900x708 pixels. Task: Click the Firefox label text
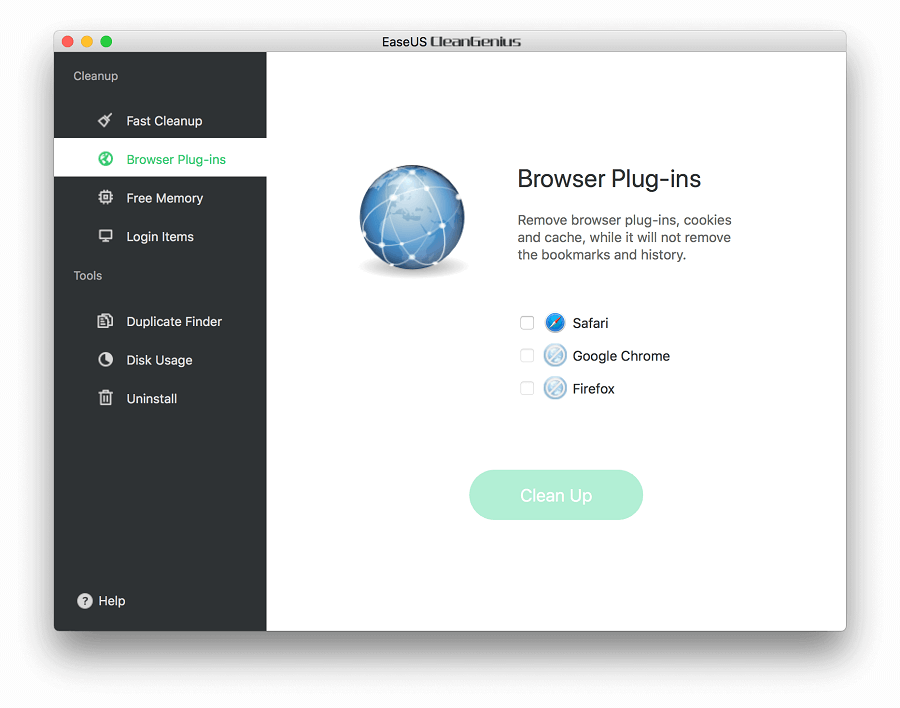593,389
